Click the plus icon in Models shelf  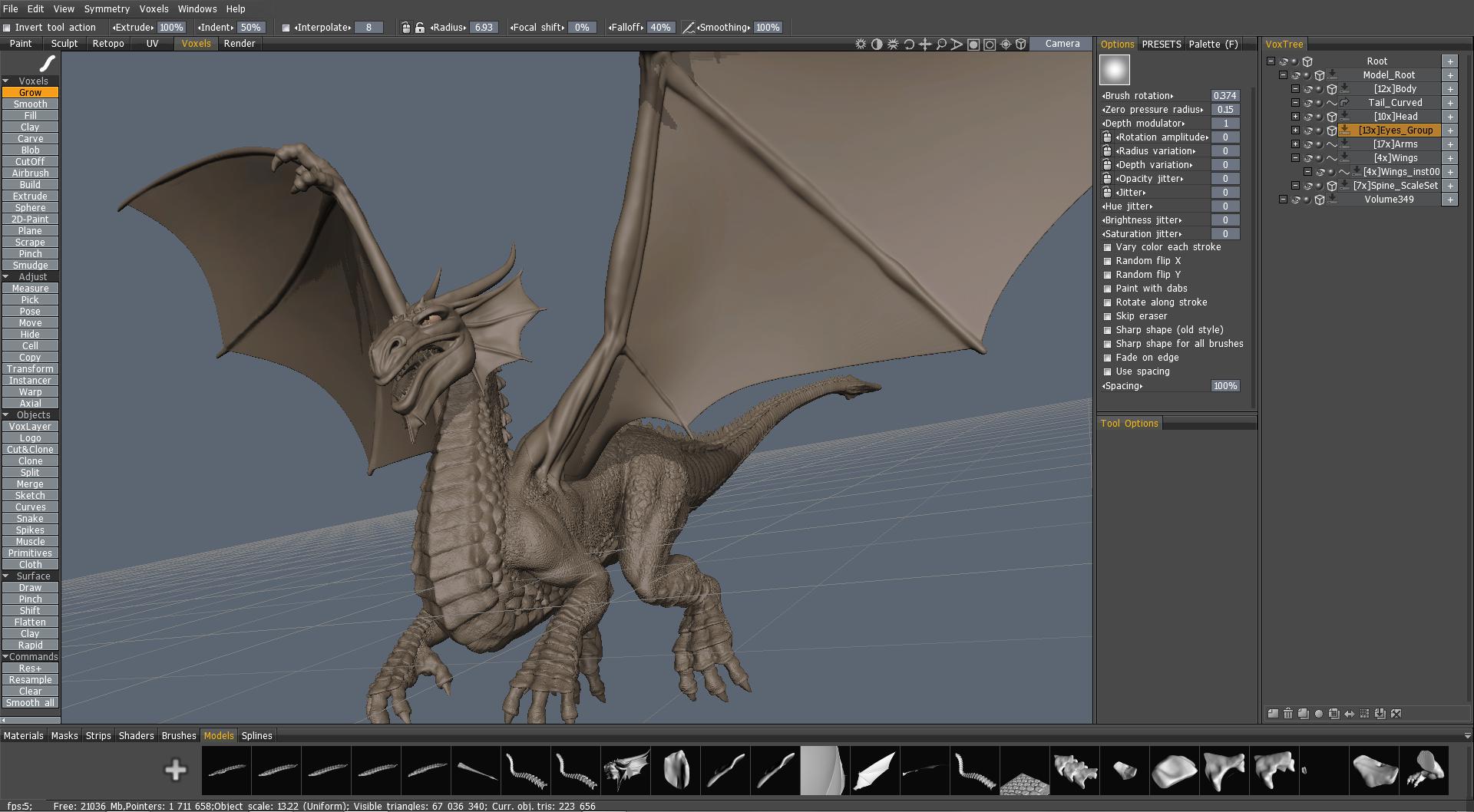[x=176, y=770]
